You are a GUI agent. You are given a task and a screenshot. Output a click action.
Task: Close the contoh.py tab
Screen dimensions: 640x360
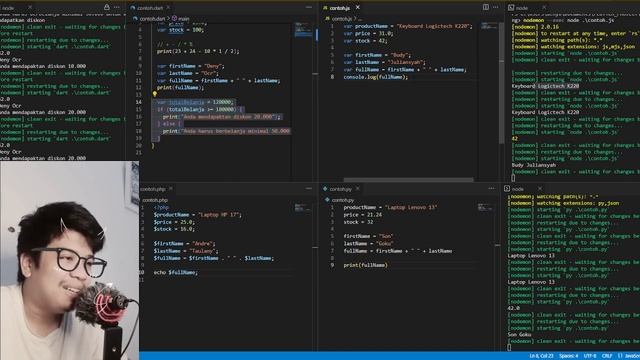(x=358, y=189)
